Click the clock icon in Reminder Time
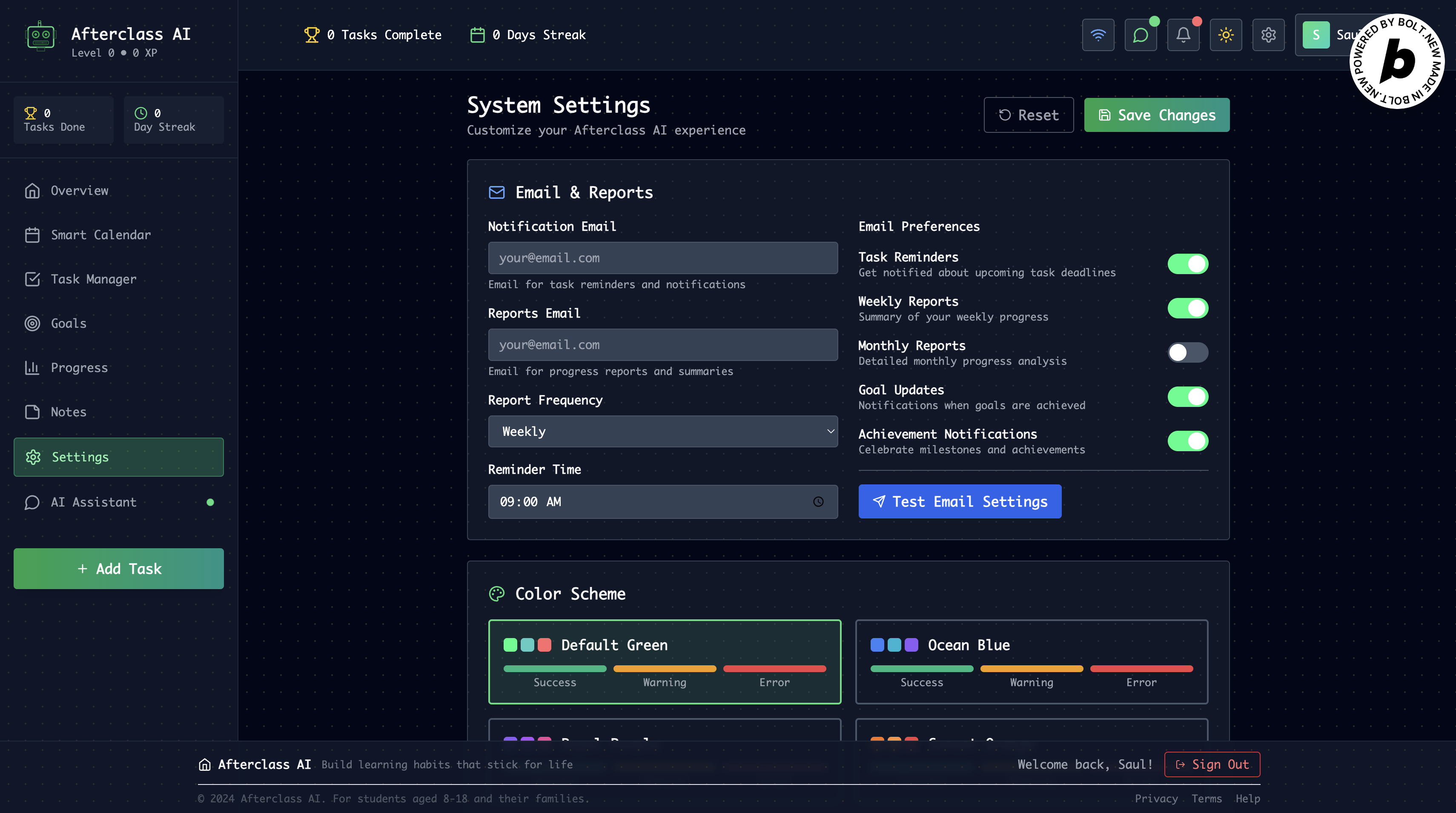This screenshot has width=1456, height=813. click(x=818, y=502)
